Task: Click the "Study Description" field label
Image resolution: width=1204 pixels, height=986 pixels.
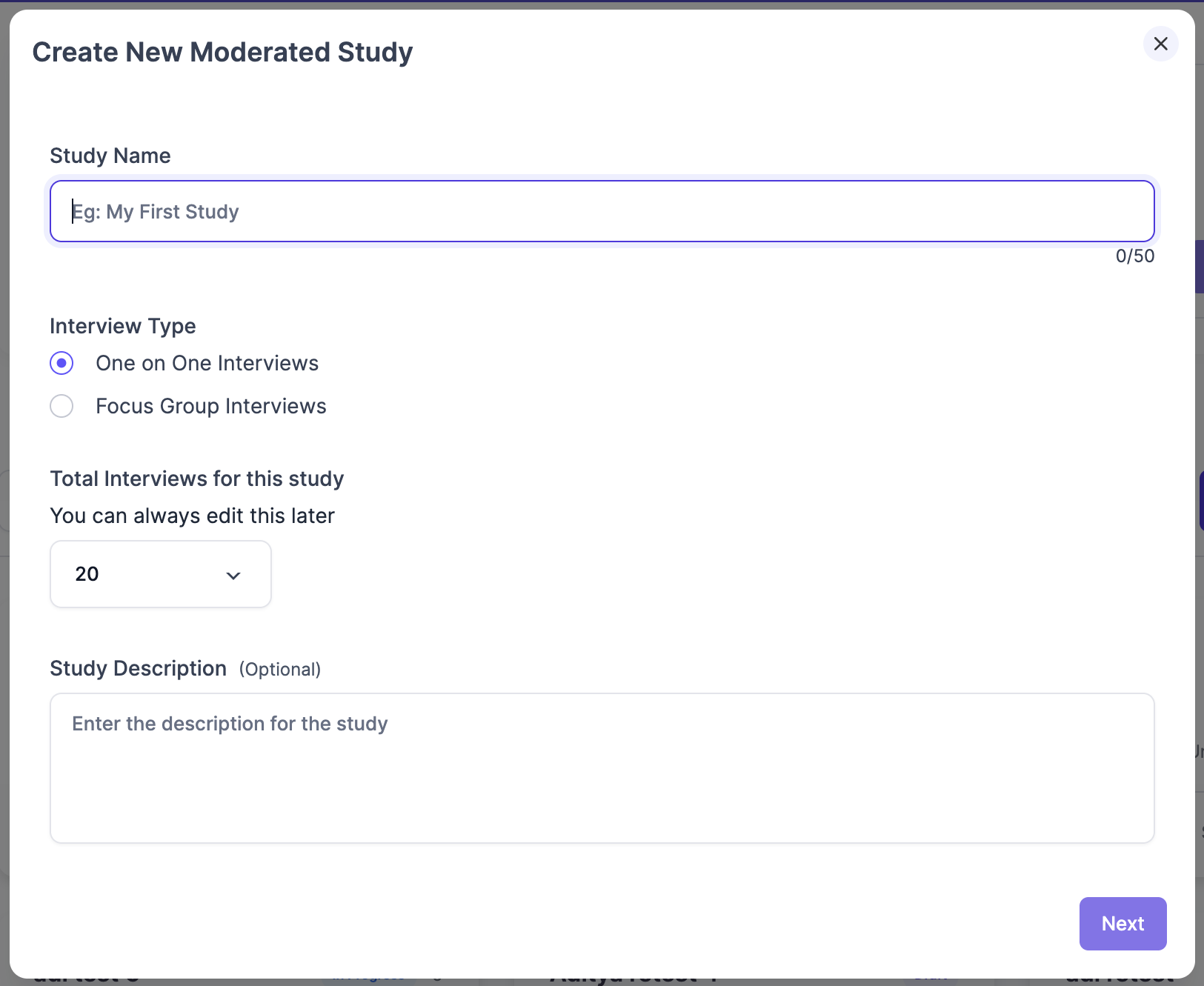Action: [x=138, y=668]
